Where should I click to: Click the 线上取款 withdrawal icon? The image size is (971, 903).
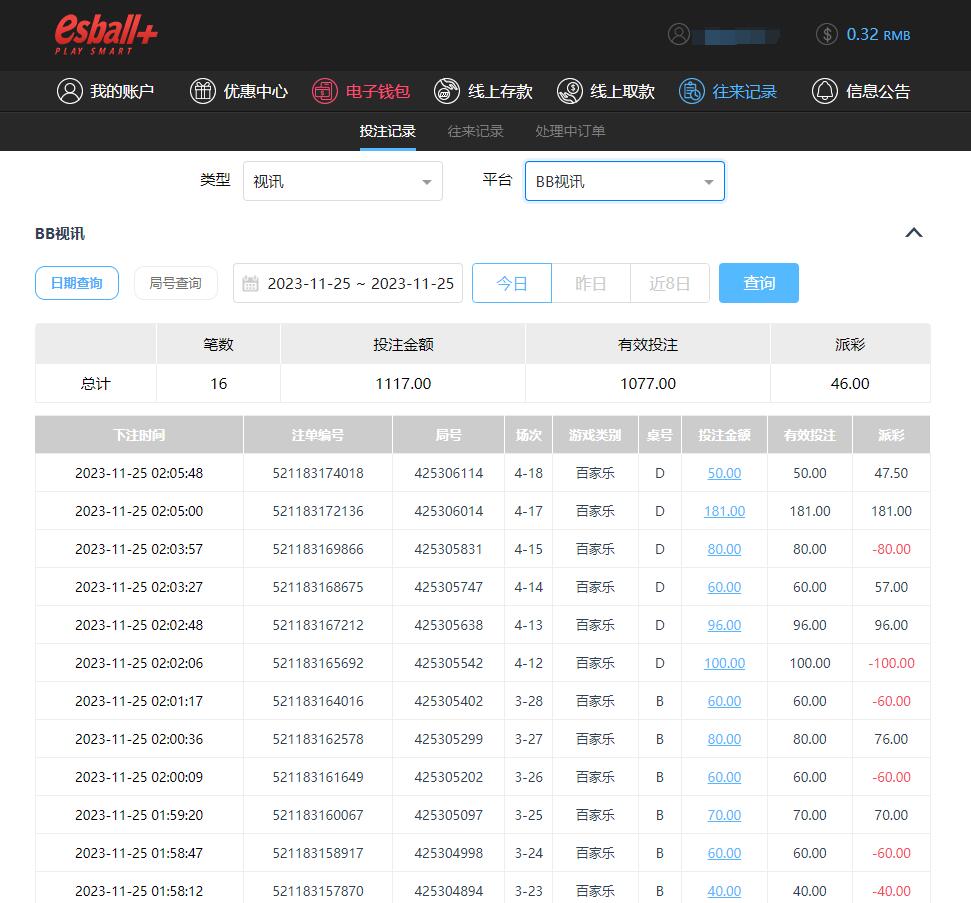pos(569,91)
